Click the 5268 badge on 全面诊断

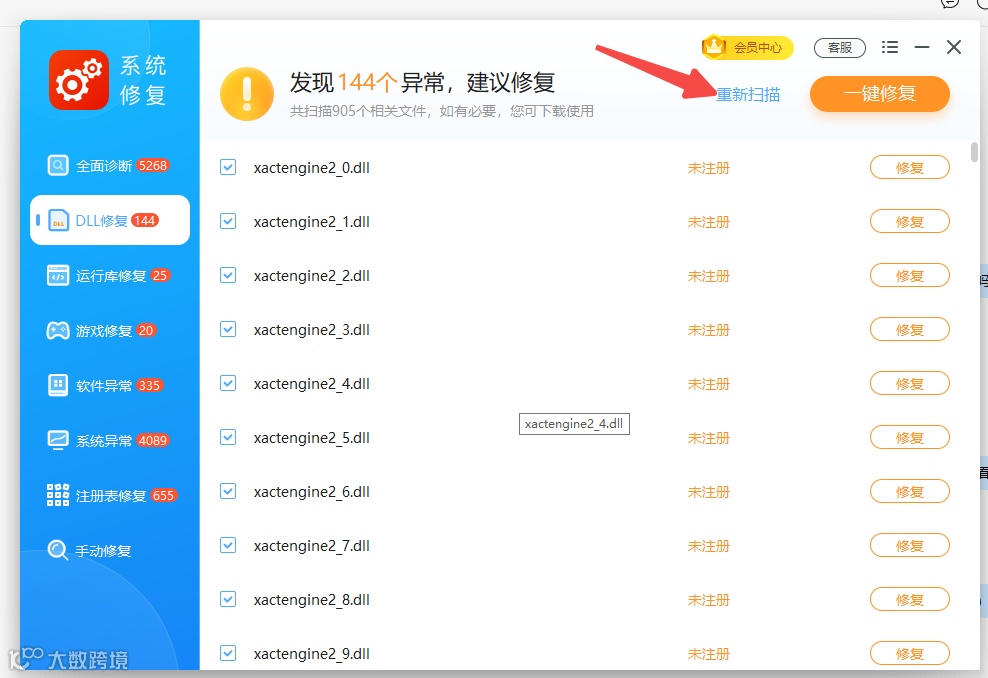click(153, 166)
